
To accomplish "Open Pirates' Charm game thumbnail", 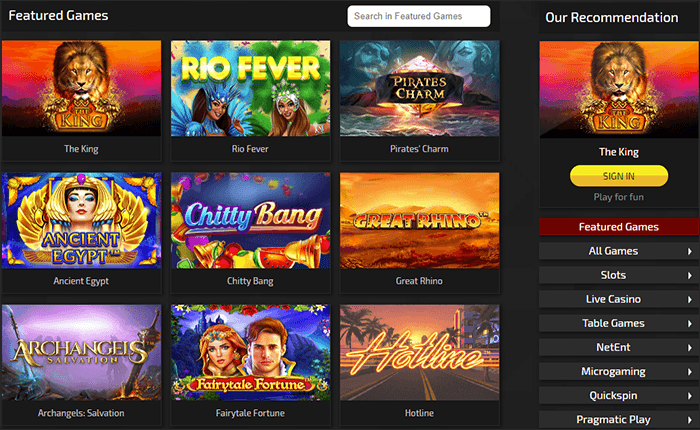I will tap(420, 88).
